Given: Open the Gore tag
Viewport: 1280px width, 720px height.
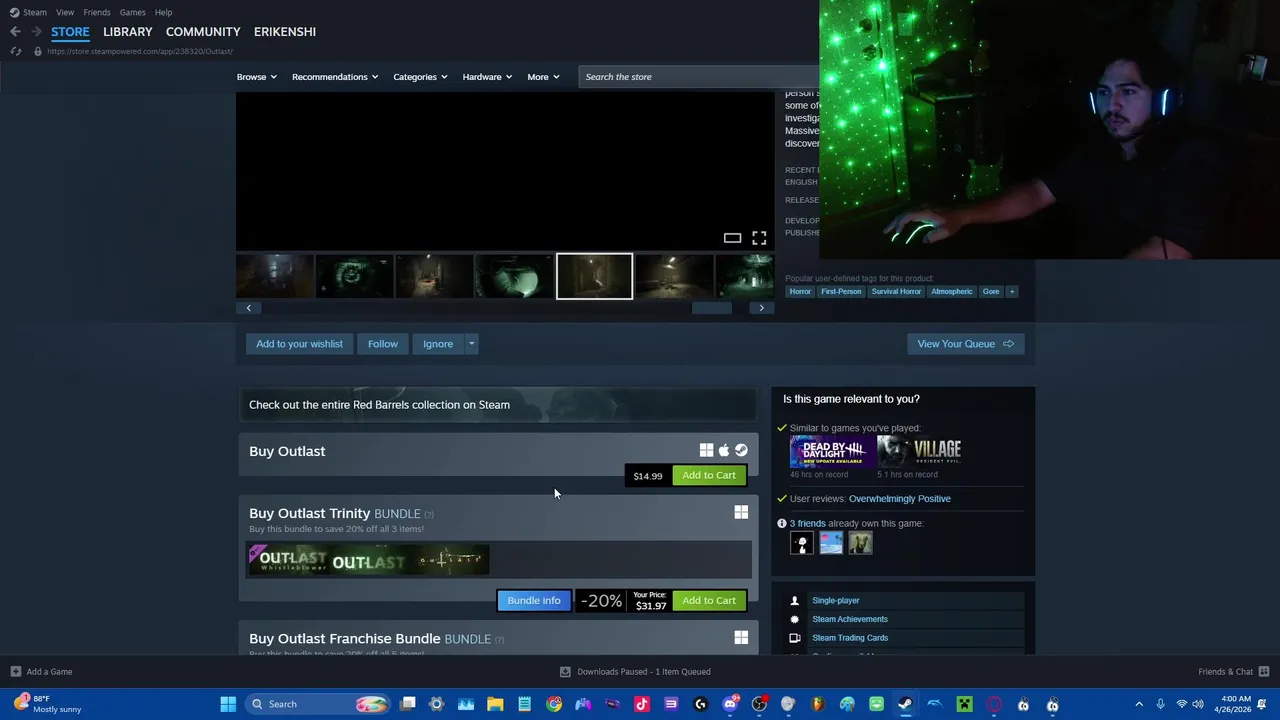Looking at the screenshot, I should [991, 292].
